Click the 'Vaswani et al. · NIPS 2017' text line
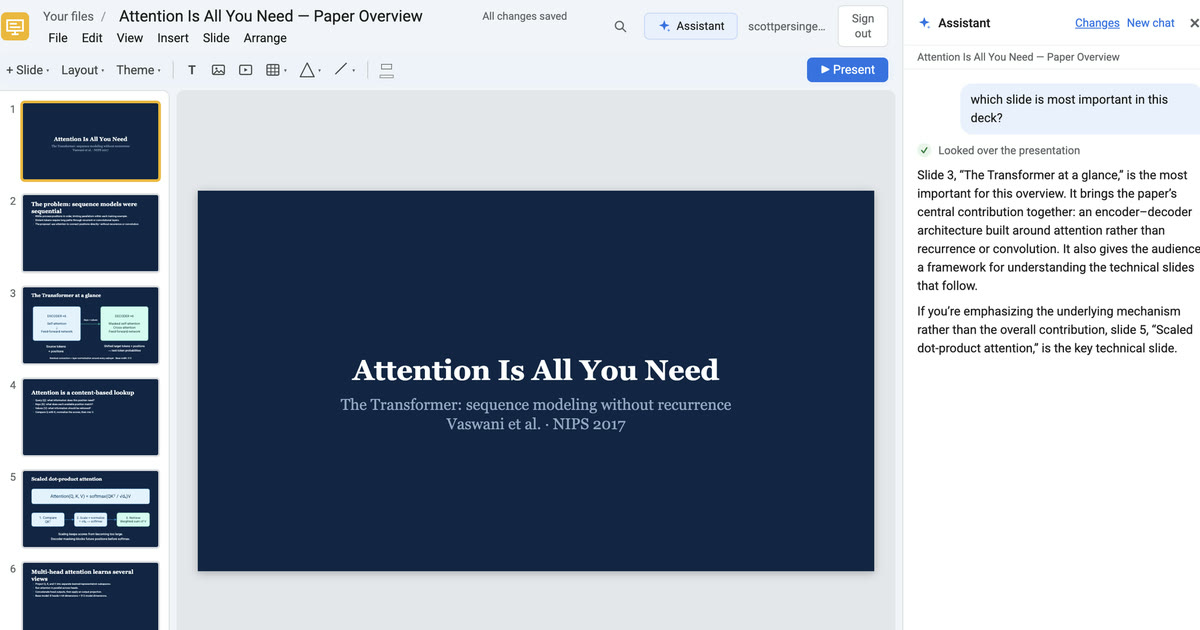 coord(535,424)
